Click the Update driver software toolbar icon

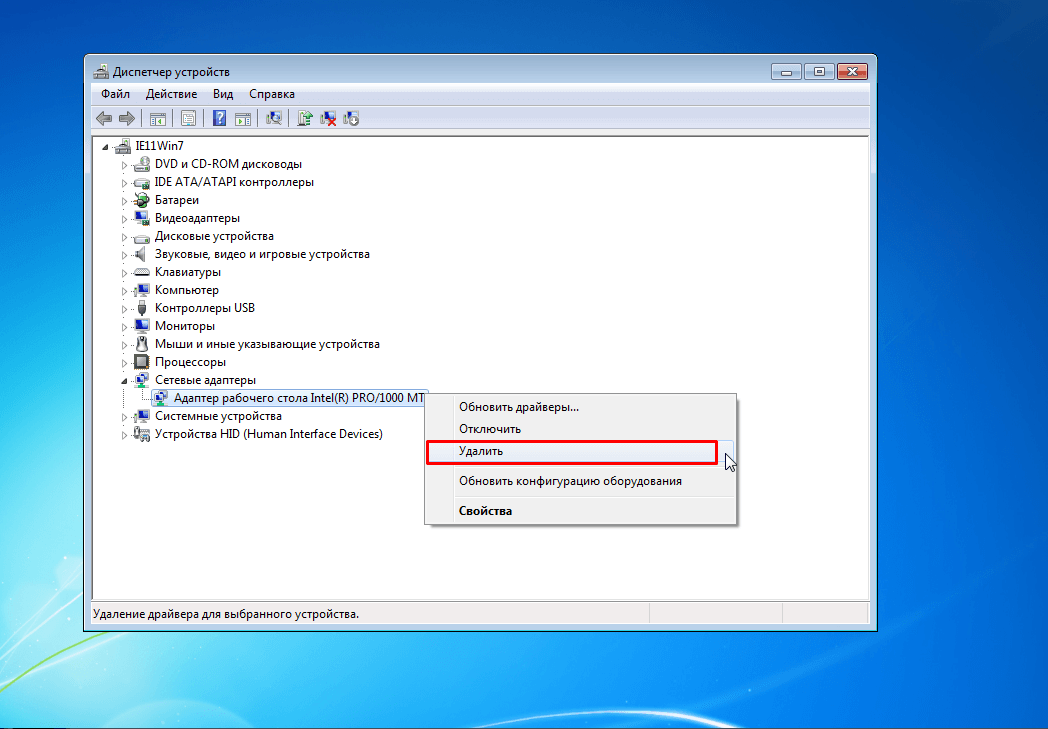(x=305, y=119)
